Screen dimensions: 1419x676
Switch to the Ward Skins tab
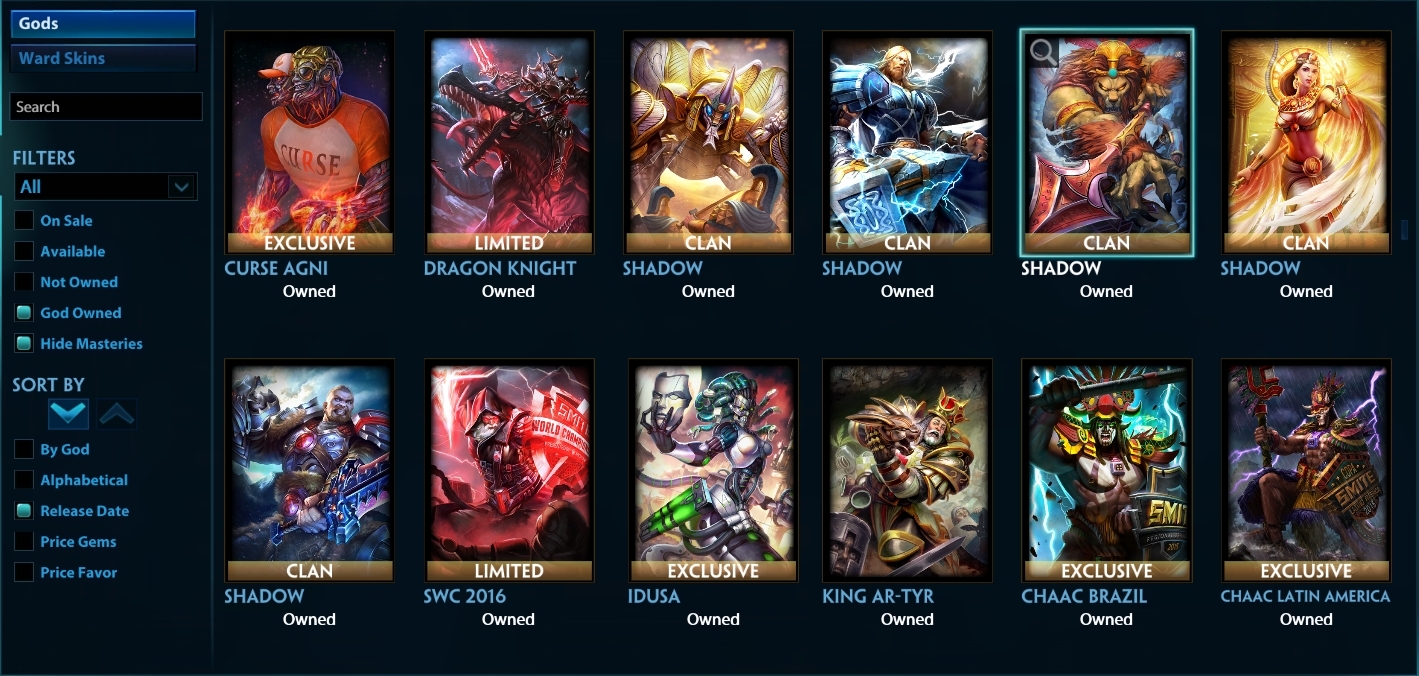[x=103, y=58]
